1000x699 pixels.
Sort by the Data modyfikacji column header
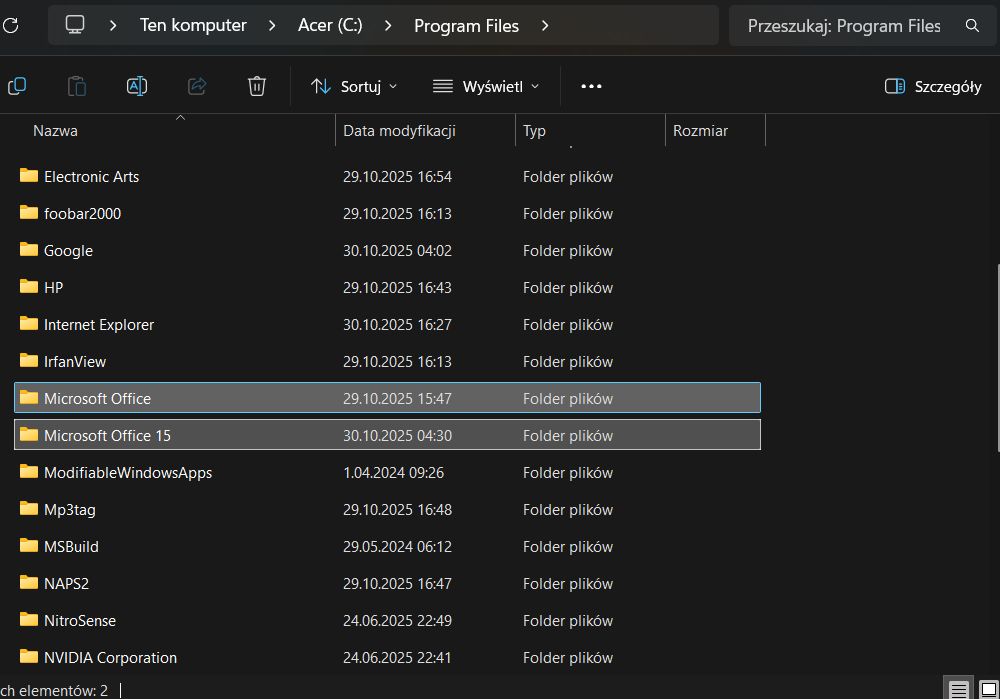point(399,131)
